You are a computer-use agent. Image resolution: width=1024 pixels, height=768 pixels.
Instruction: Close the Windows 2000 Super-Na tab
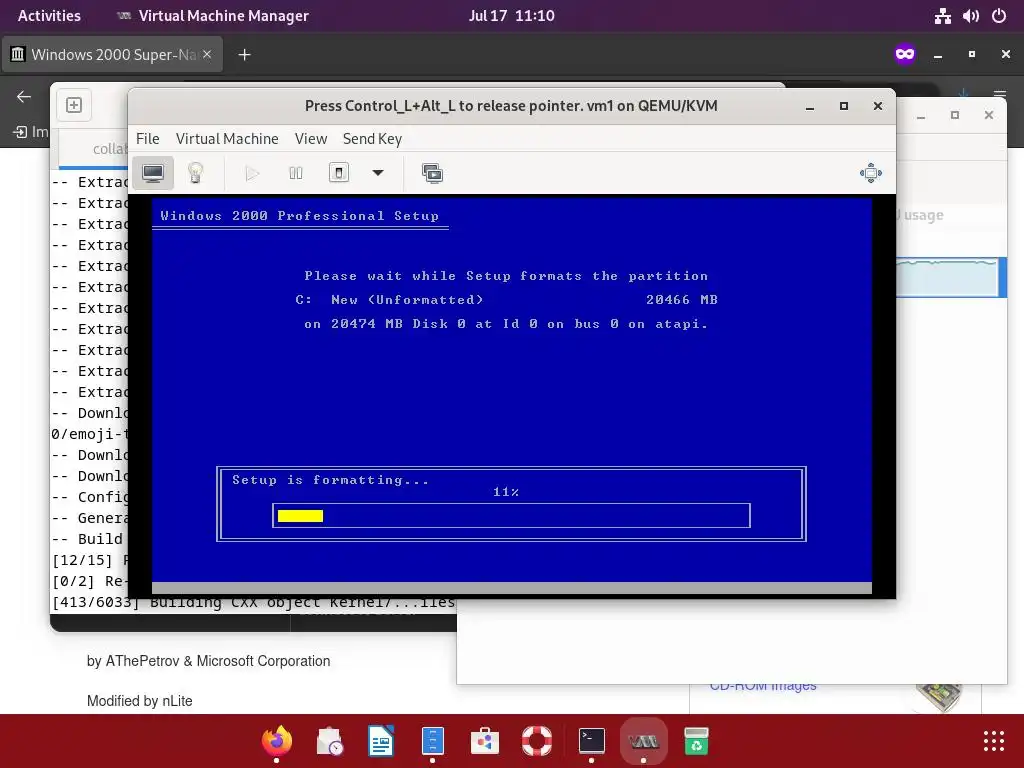pos(207,54)
